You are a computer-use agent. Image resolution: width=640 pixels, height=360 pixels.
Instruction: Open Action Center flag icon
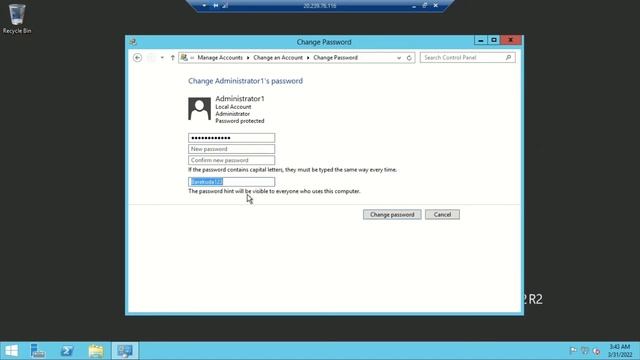573,351
